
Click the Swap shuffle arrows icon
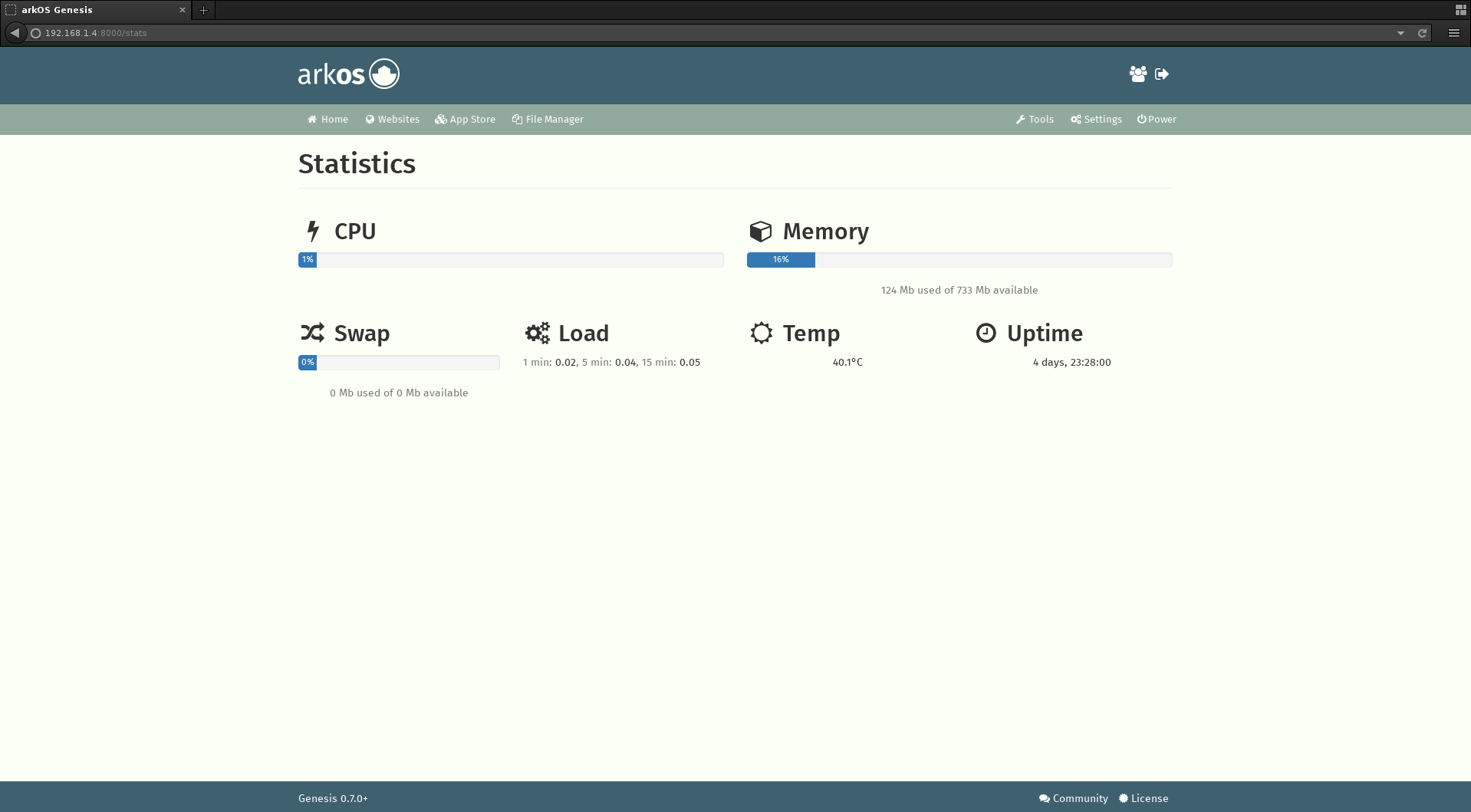[x=312, y=333]
